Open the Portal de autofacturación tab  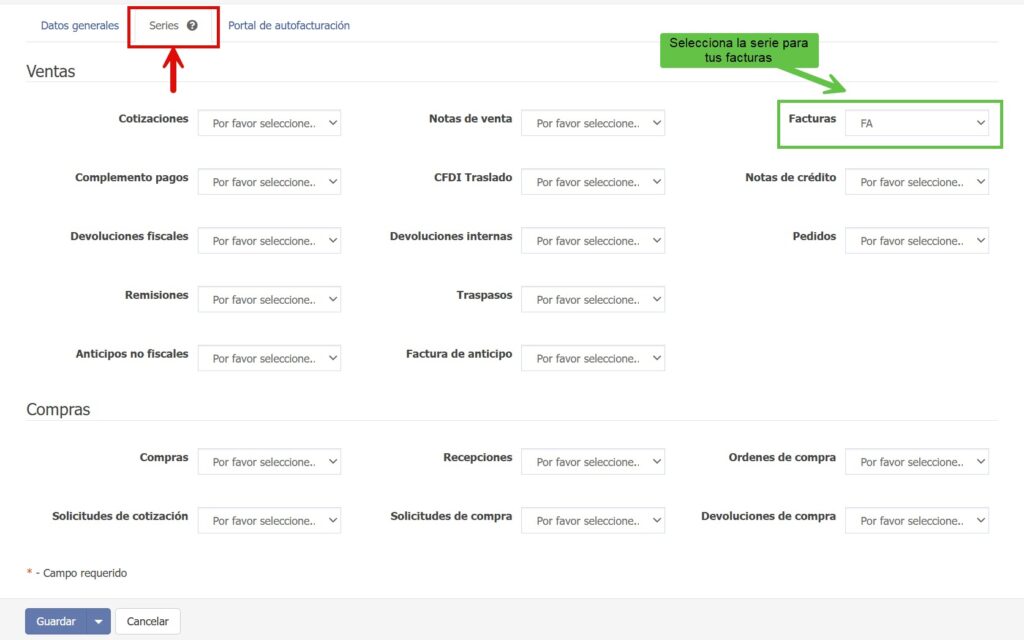[x=289, y=26]
